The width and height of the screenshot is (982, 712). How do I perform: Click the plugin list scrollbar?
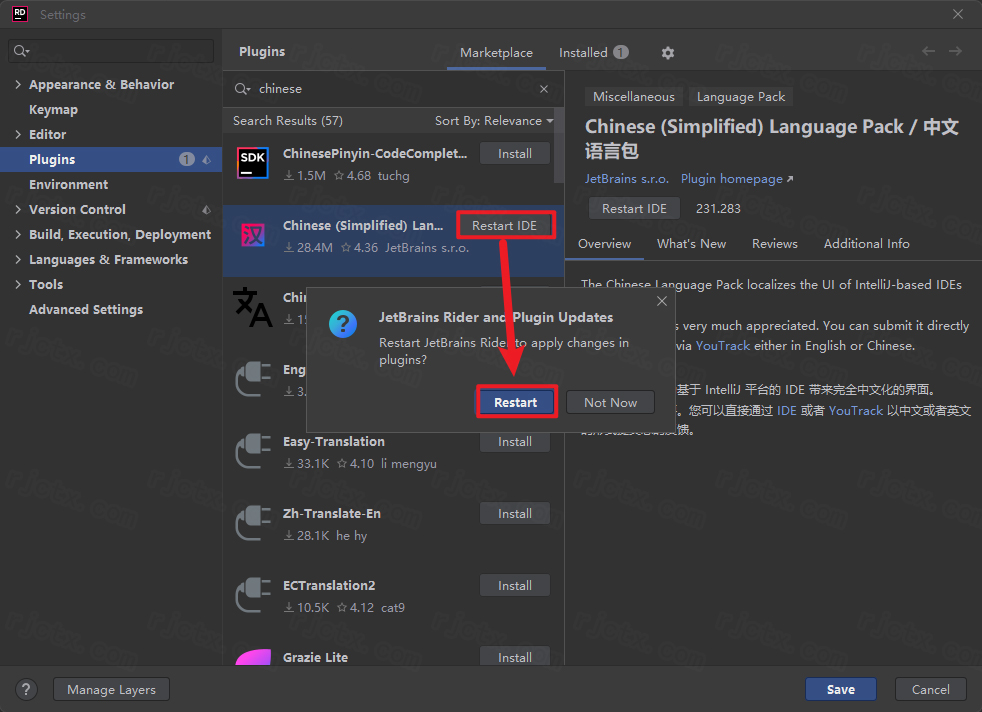point(559,146)
